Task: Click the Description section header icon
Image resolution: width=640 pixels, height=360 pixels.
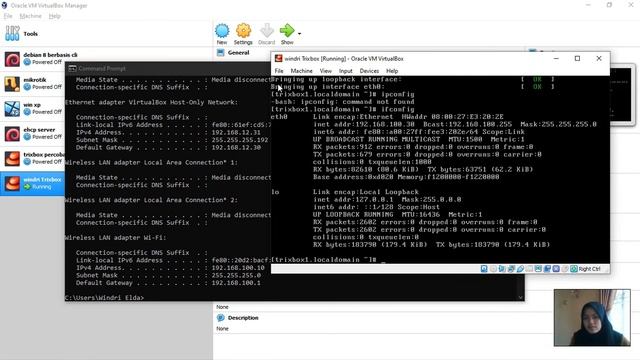Action: tap(221, 318)
